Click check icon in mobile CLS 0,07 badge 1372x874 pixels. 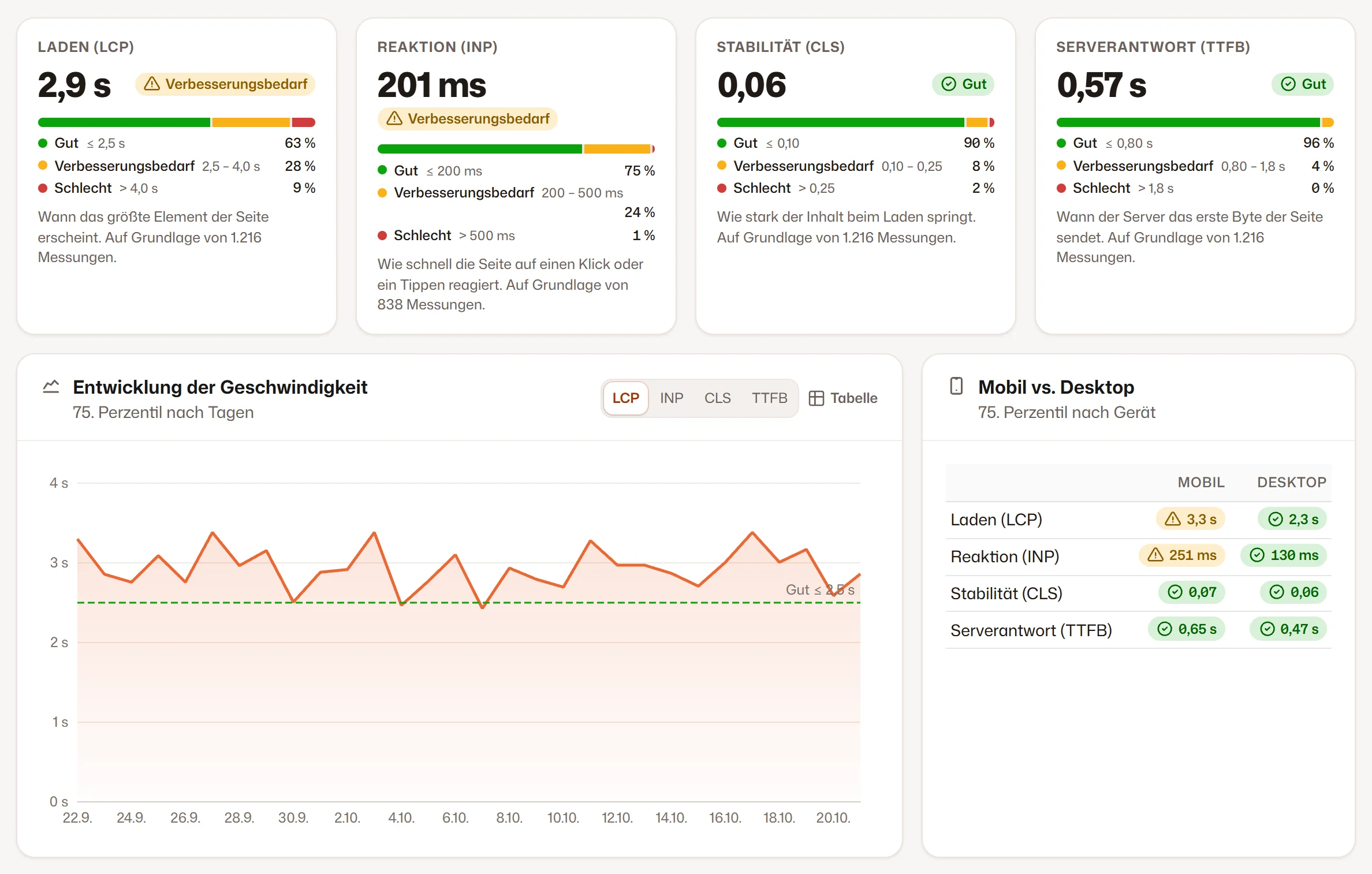click(1175, 592)
